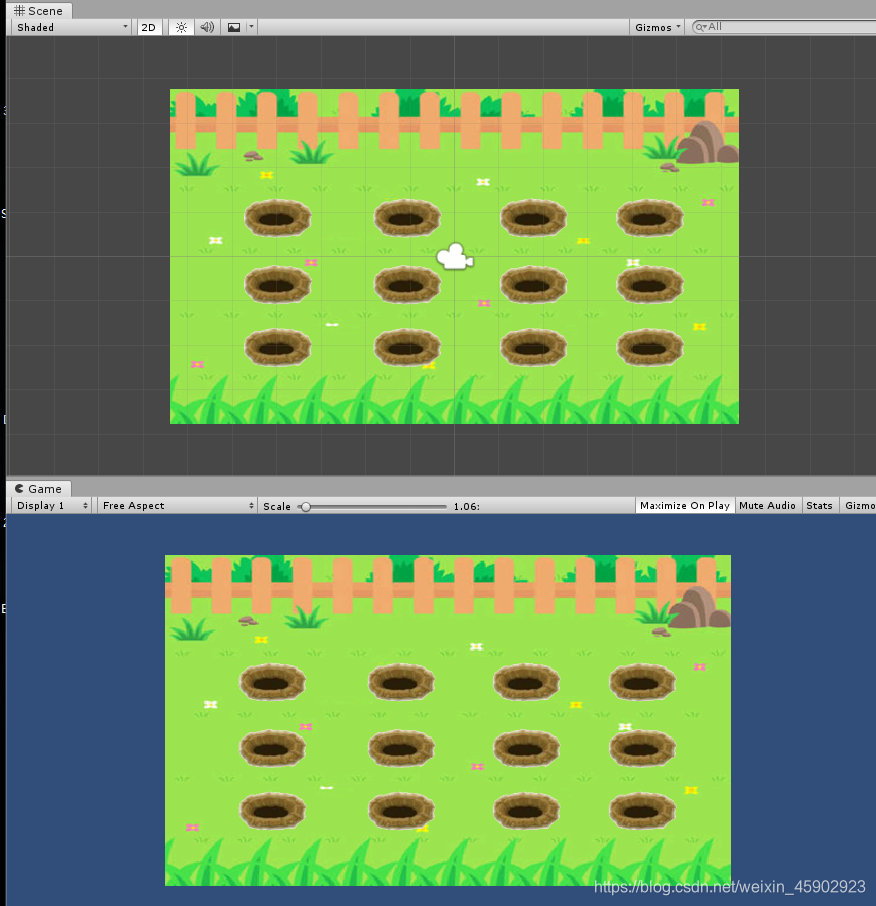Select the rock sprite in Scene view
Screen dimensions: 876x906
click(x=707, y=142)
